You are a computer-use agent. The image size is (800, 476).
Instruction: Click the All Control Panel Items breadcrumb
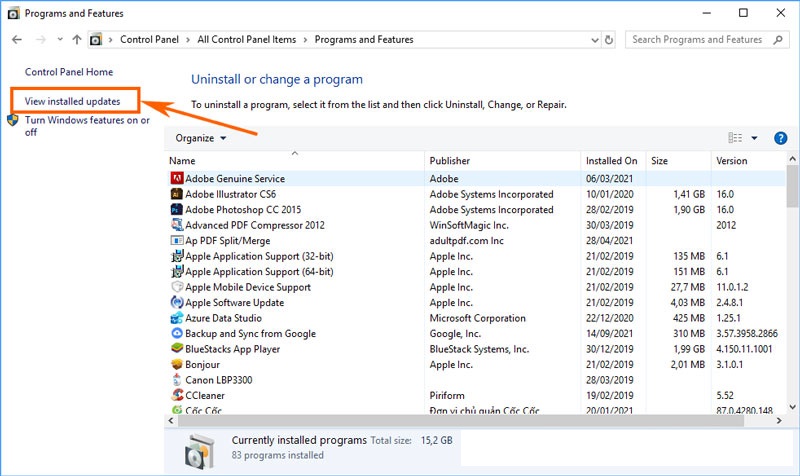[x=248, y=40]
